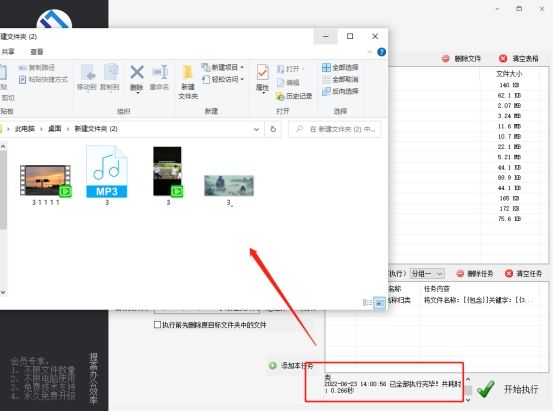
Task: Switch Explorer to details view icon
Action: 367,302
